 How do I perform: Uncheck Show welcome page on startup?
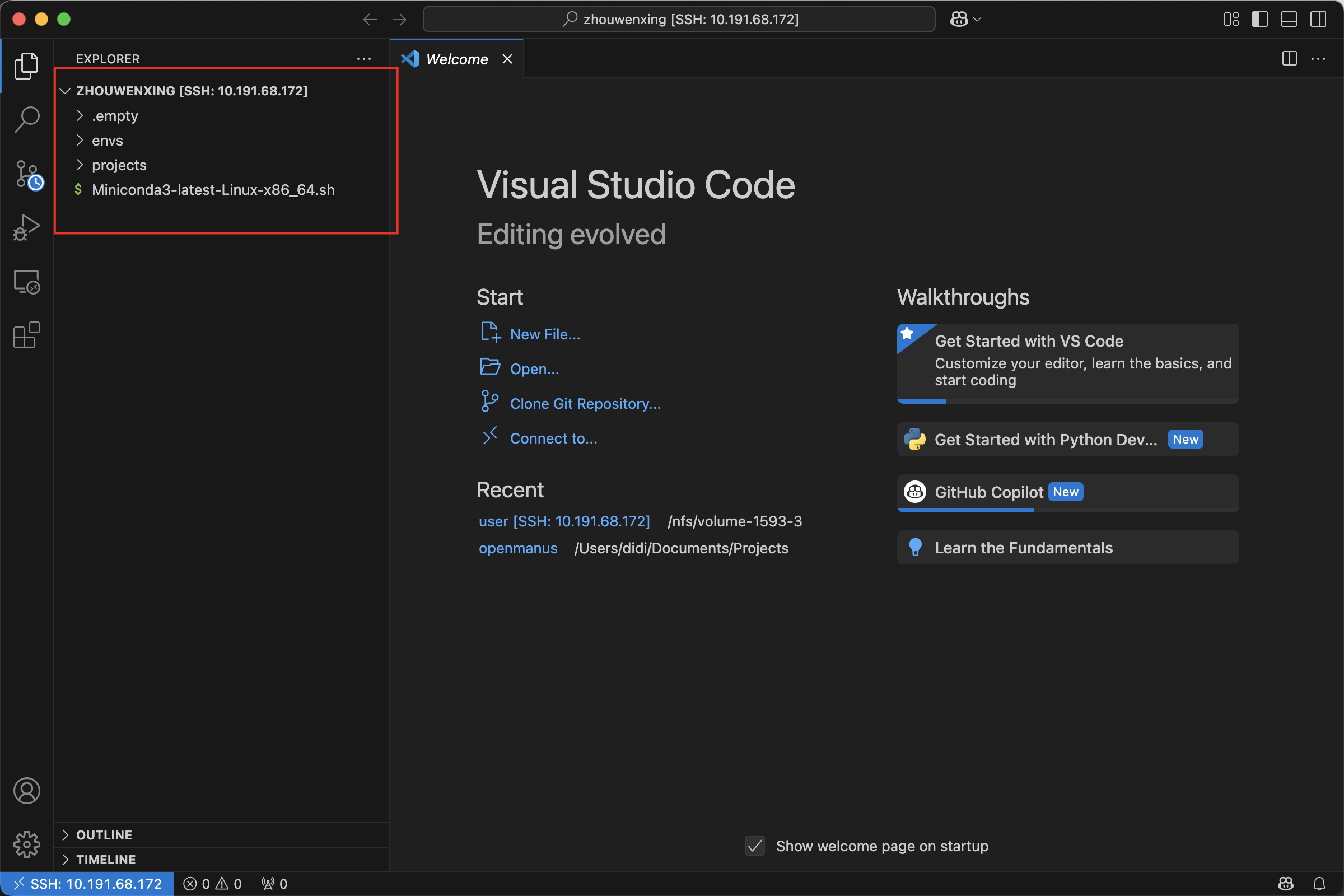tap(755, 846)
